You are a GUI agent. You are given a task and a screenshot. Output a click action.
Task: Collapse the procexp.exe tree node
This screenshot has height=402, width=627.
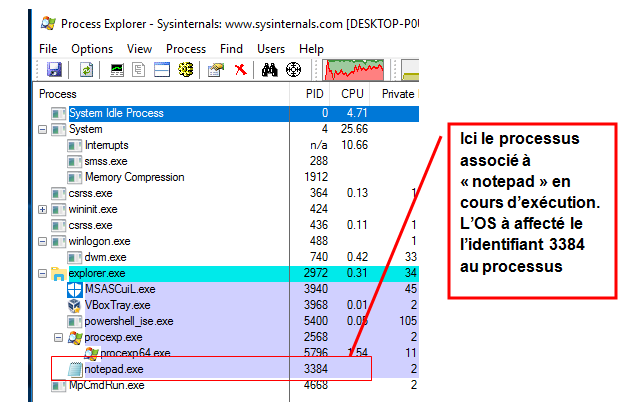click(58, 337)
